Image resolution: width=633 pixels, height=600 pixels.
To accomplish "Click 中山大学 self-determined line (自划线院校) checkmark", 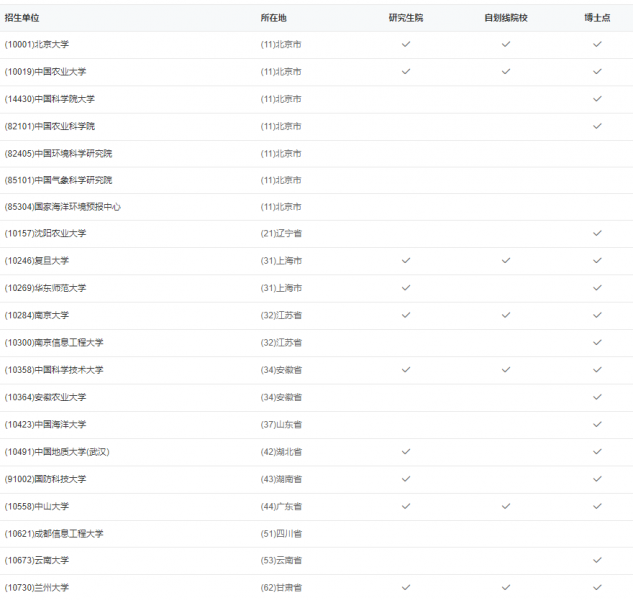I will [x=506, y=506].
